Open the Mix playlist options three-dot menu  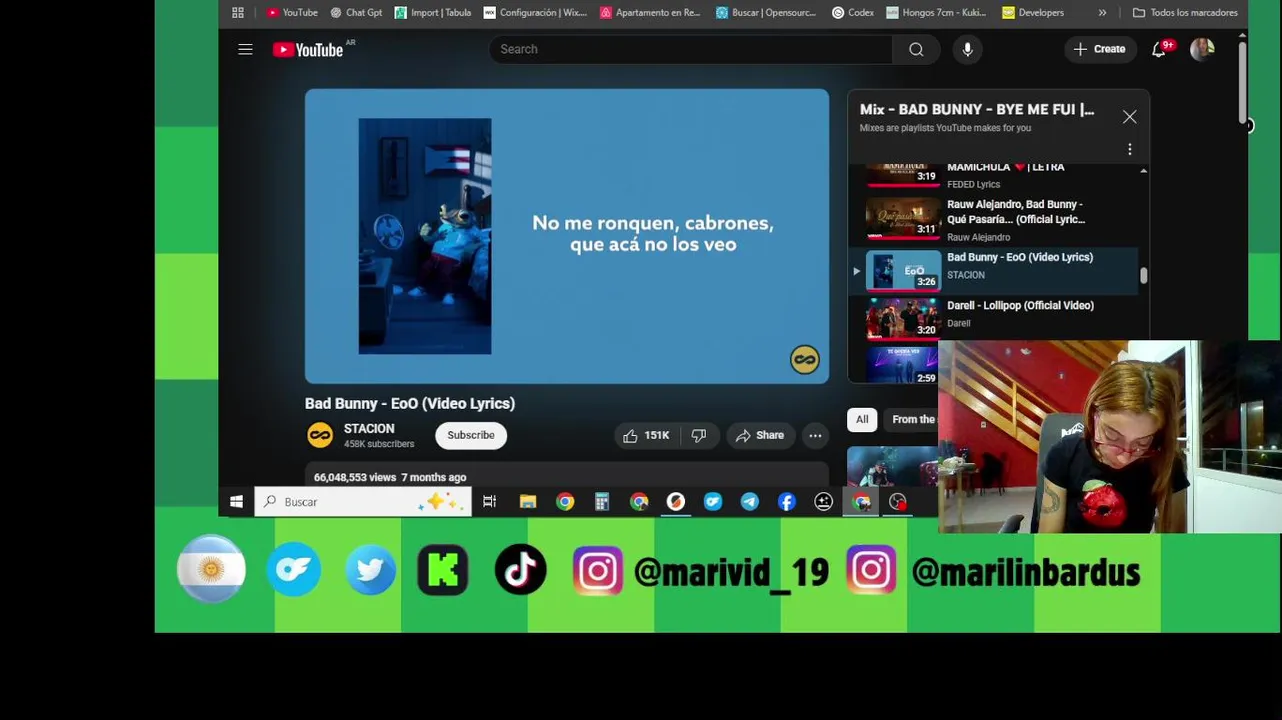pyautogui.click(x=1130, y=149)
